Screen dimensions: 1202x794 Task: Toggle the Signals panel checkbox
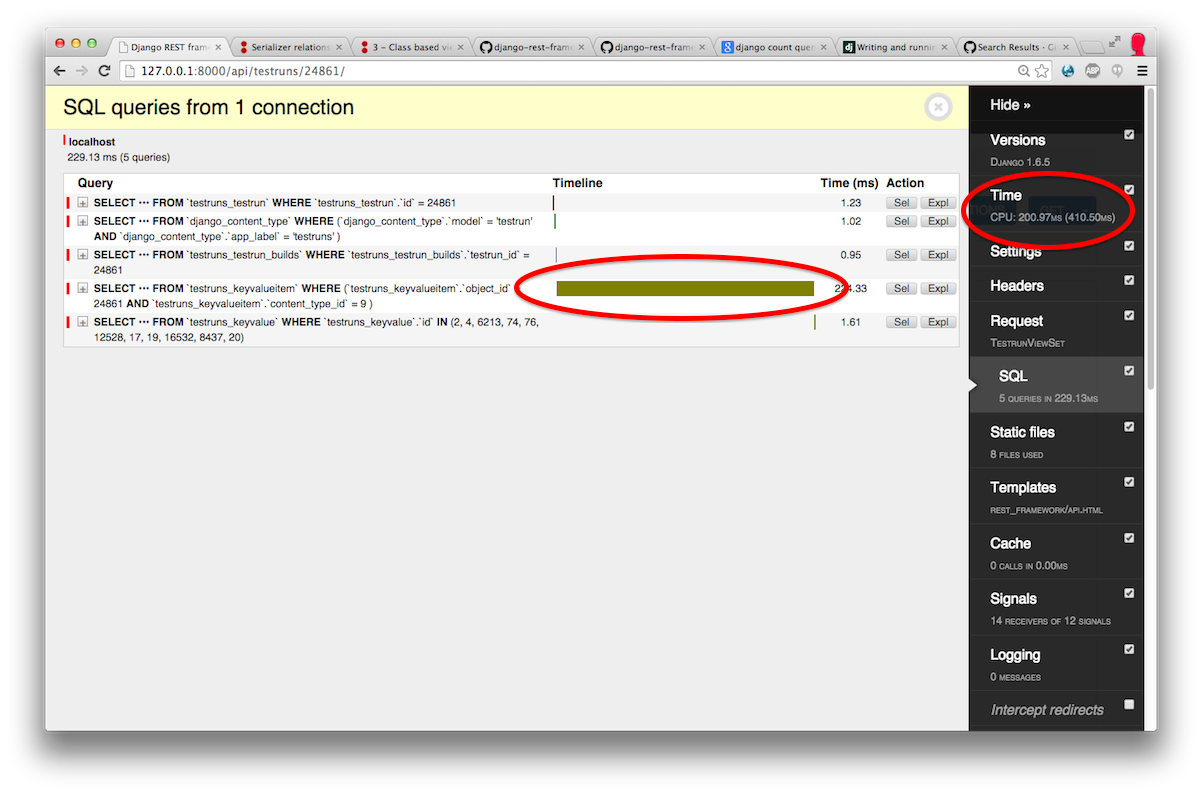pos(1129,592)
